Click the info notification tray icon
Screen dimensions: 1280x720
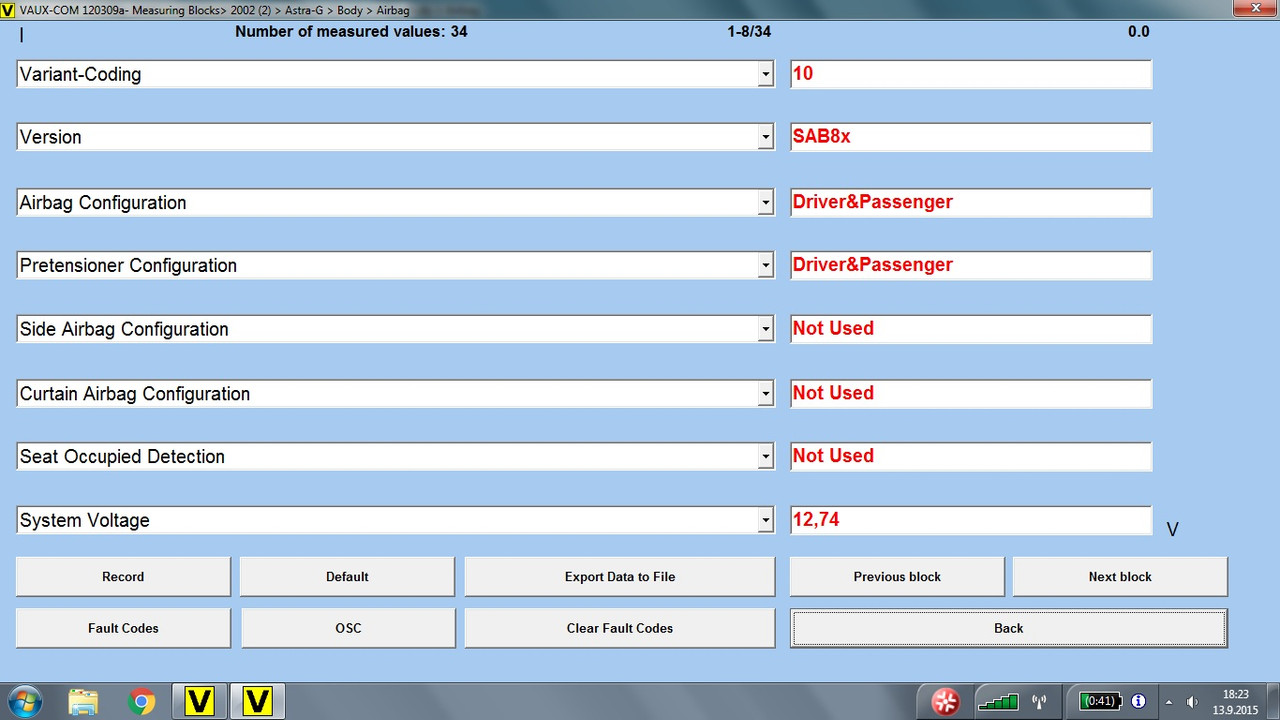(1138, 702)
